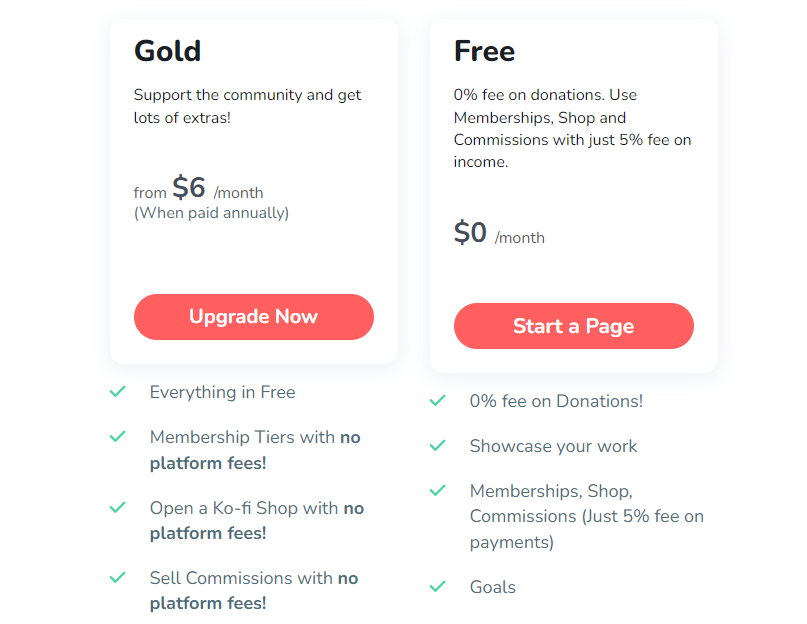The width and height of the screenshot is (807, 624).
Task: Click the checkmark next to Membership Tiers
Action: point(118,437)
